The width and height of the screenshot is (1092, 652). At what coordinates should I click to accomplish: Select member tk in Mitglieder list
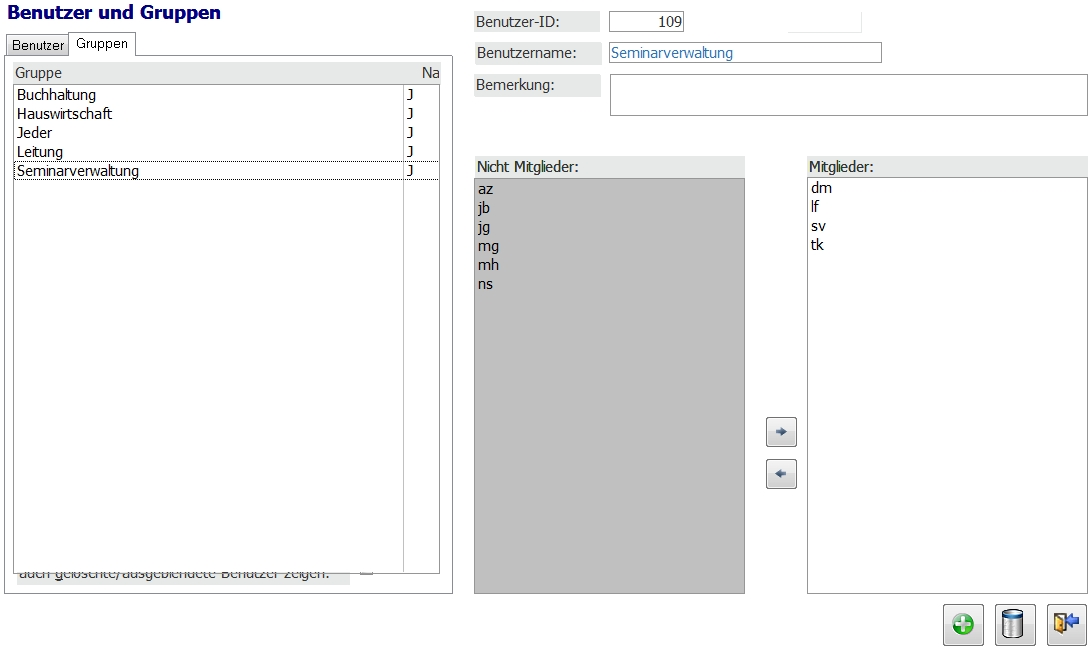(818, 245)
